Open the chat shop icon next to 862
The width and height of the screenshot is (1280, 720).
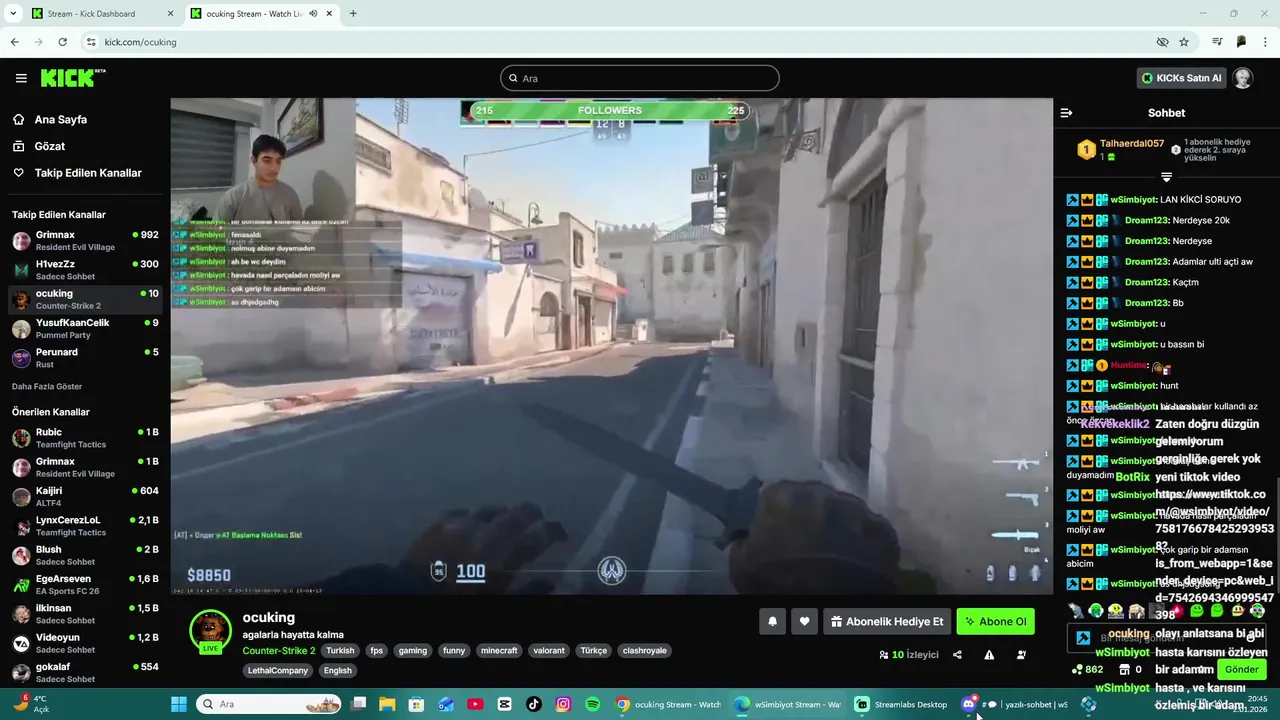pyautogui.click(x=1124, y=669)
